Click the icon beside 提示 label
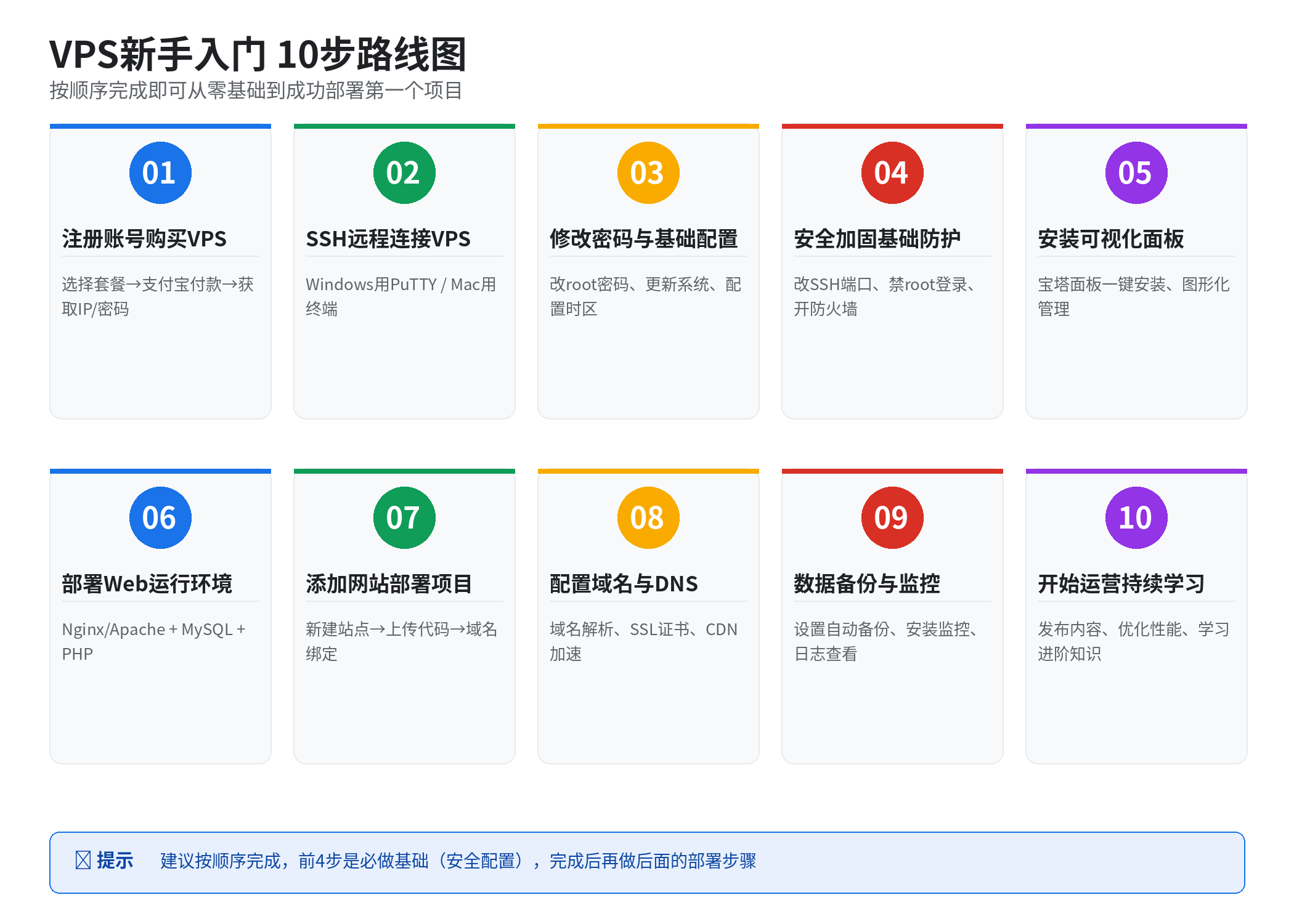The height and width of the screenshot is (924, 1294). click(x=83, y=860)
